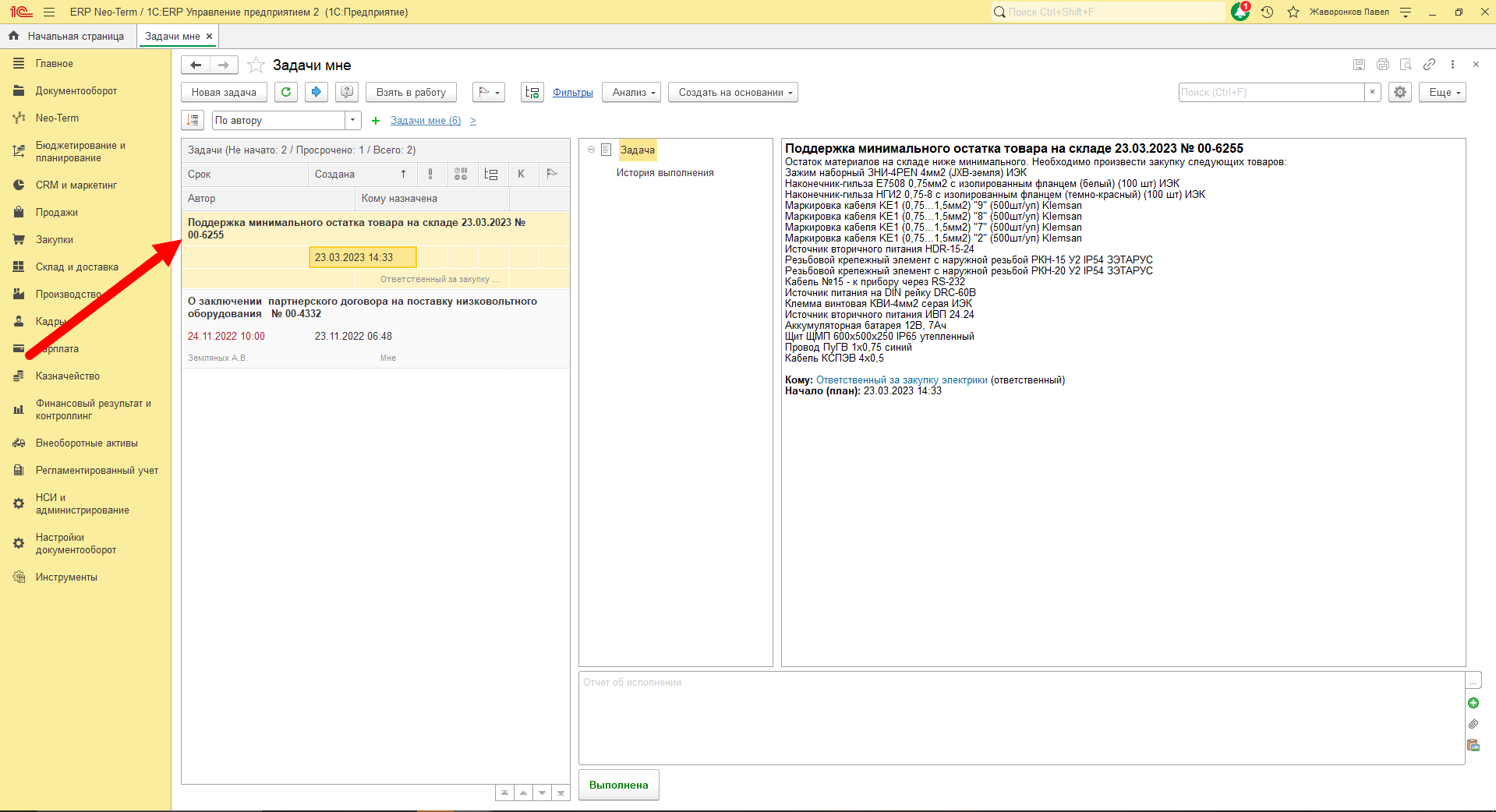The height and width of the screenshot is (812, 1496).
Task: Add Задачи мне to favorites star
Action: [x=256, y=65]
